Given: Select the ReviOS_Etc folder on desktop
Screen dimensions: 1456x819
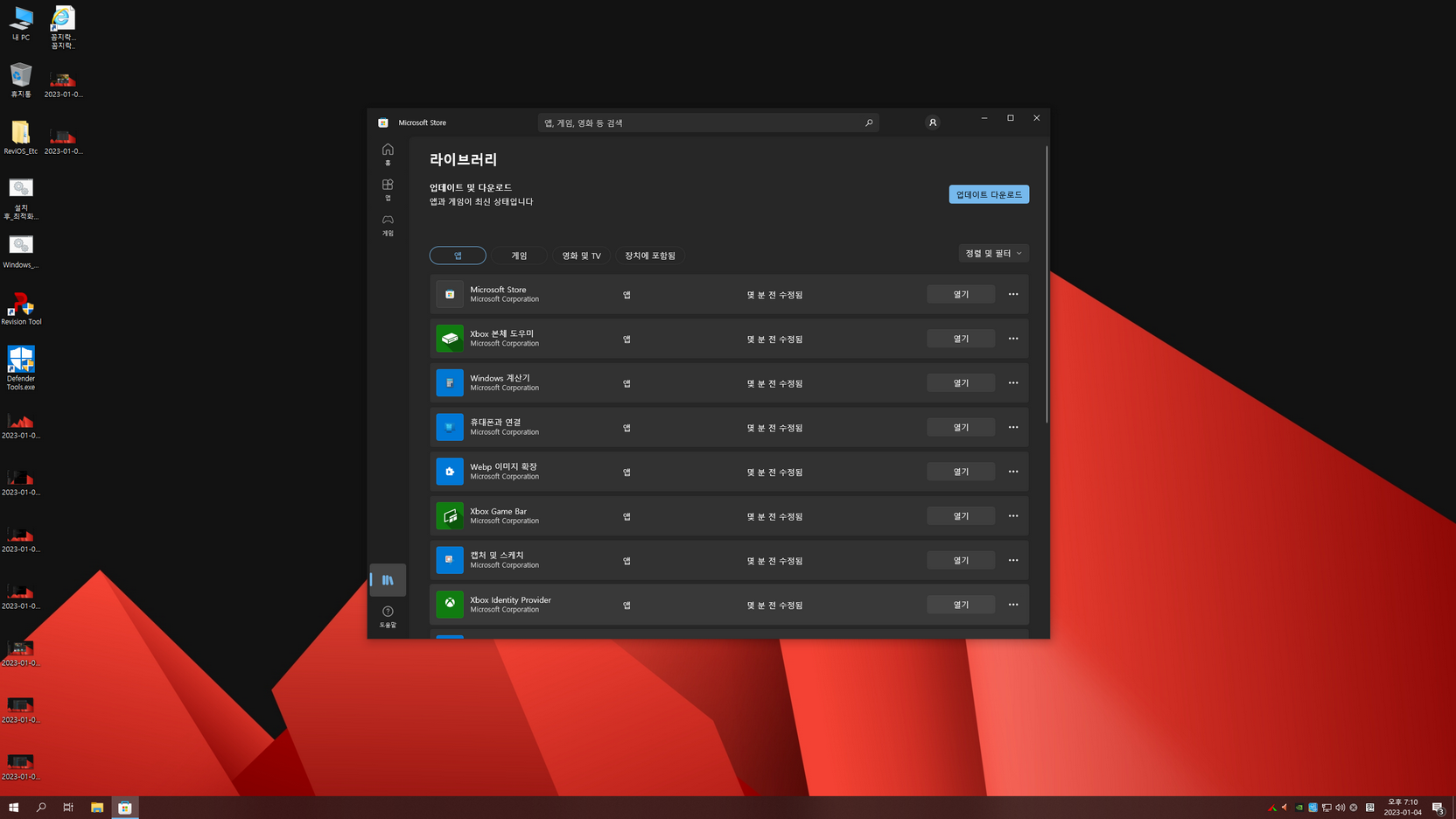Looking at the screenshot, I should pyautogui.click(x=21, y=137).
